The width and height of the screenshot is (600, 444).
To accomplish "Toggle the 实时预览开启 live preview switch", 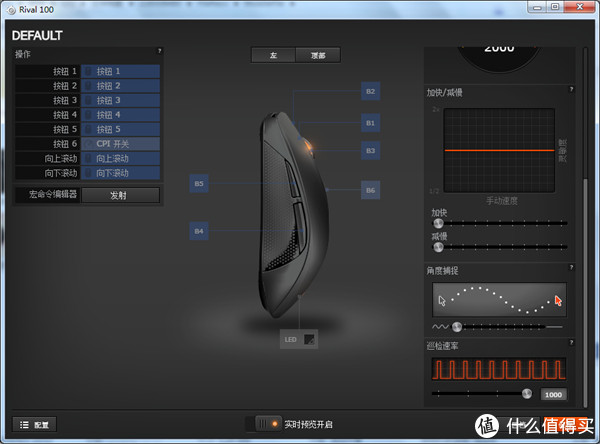I will tap(264, 424).
